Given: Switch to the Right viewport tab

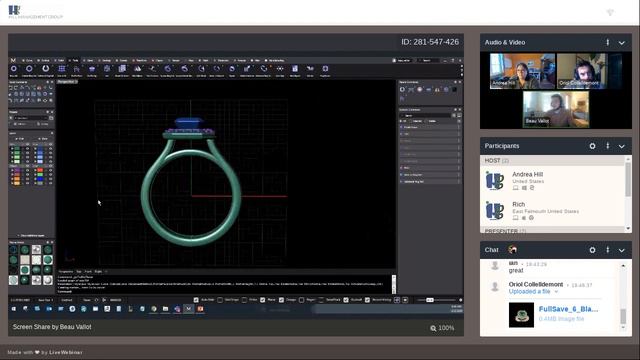Looking at the screenshot, I should click(x=98, y=271).
